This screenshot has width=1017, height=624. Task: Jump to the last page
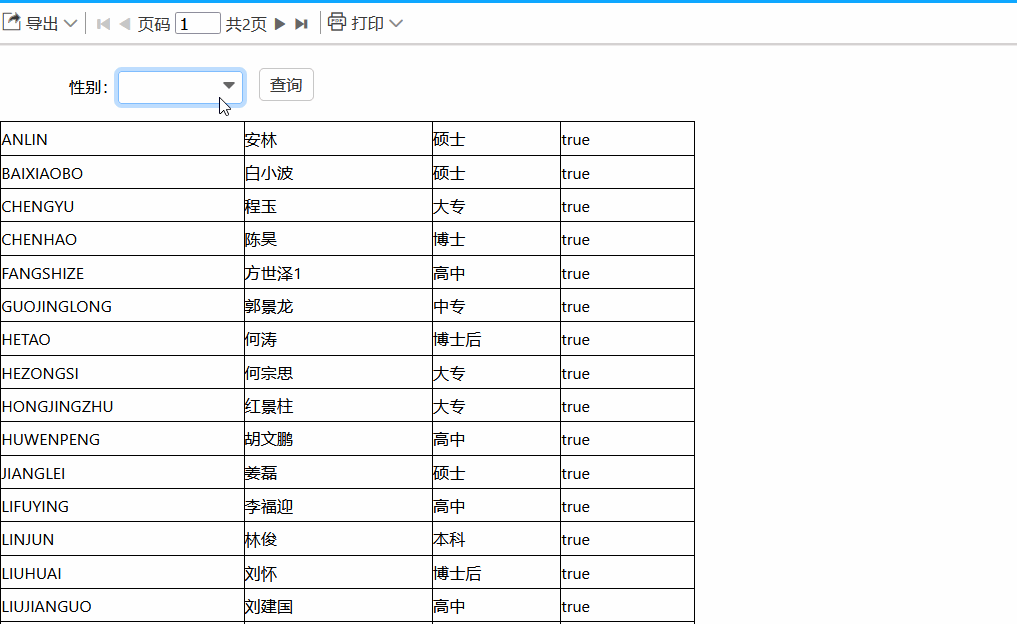[301, 24]
